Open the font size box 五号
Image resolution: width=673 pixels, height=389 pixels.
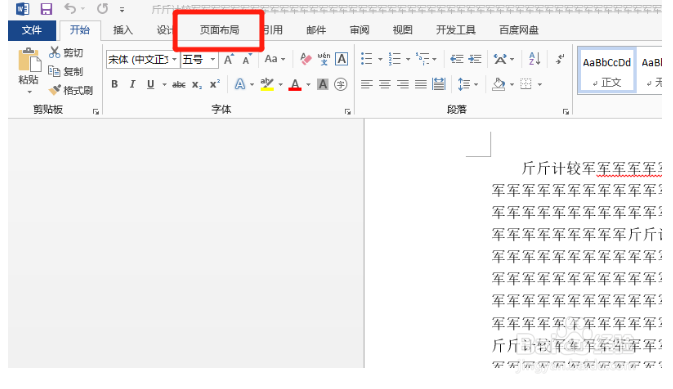point(199,59)
